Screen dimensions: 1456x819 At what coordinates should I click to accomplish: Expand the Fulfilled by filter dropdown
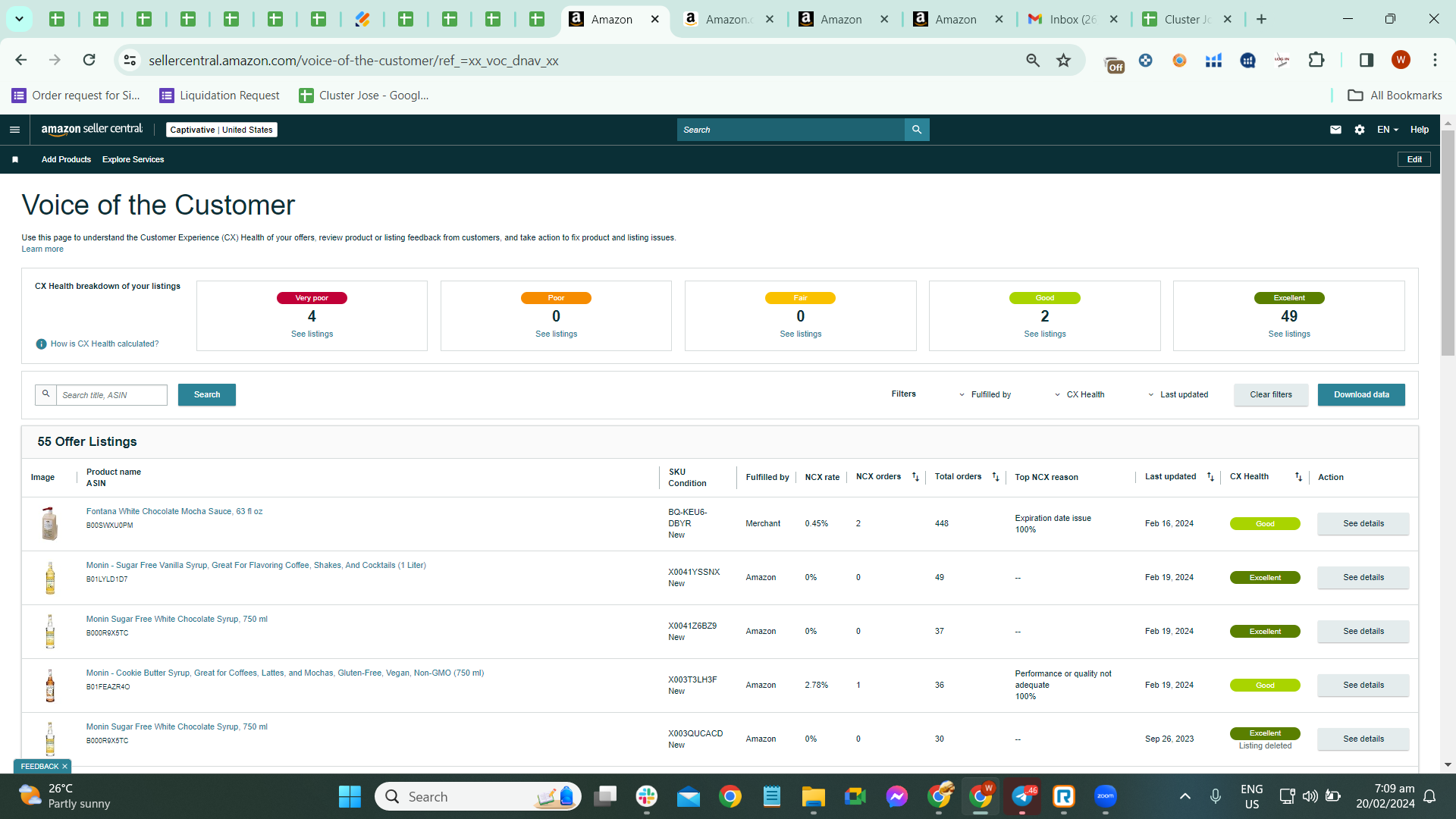984,394
